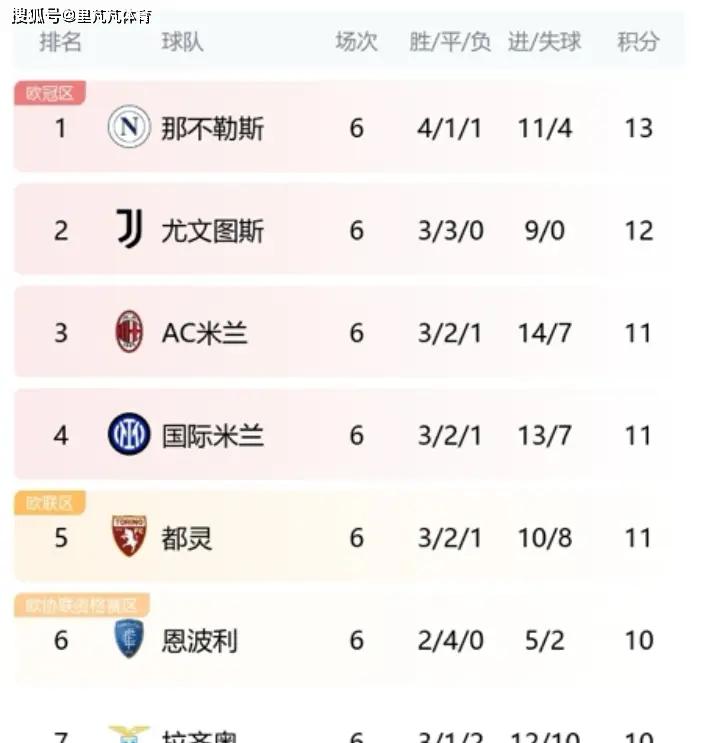Click the Torino team crest

pyautogui.click(x=129, y=536)
